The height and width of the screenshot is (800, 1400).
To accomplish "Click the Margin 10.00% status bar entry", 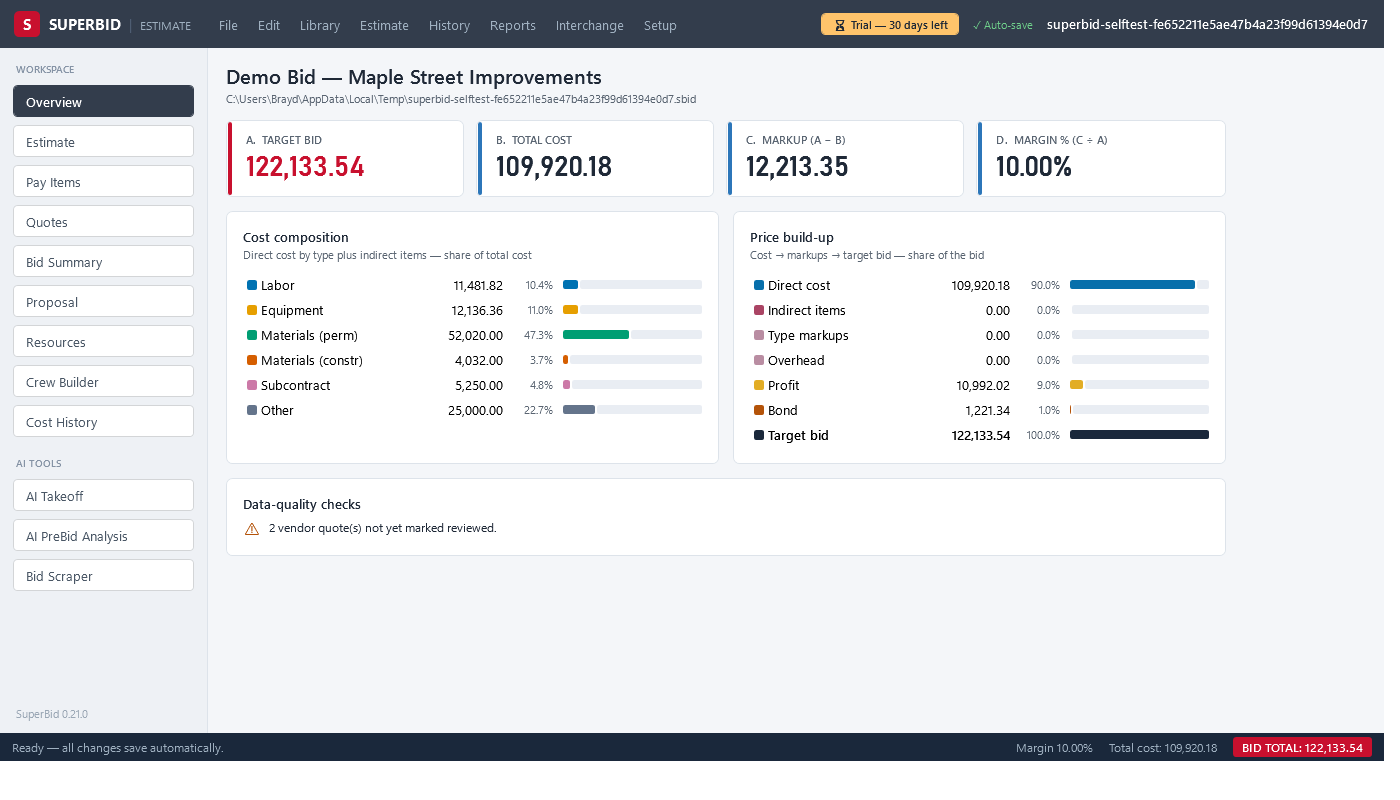I will click(x=1054, y=748).
